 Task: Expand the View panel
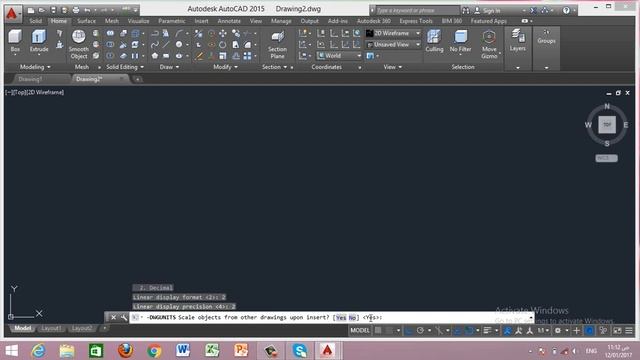[393, 67]
